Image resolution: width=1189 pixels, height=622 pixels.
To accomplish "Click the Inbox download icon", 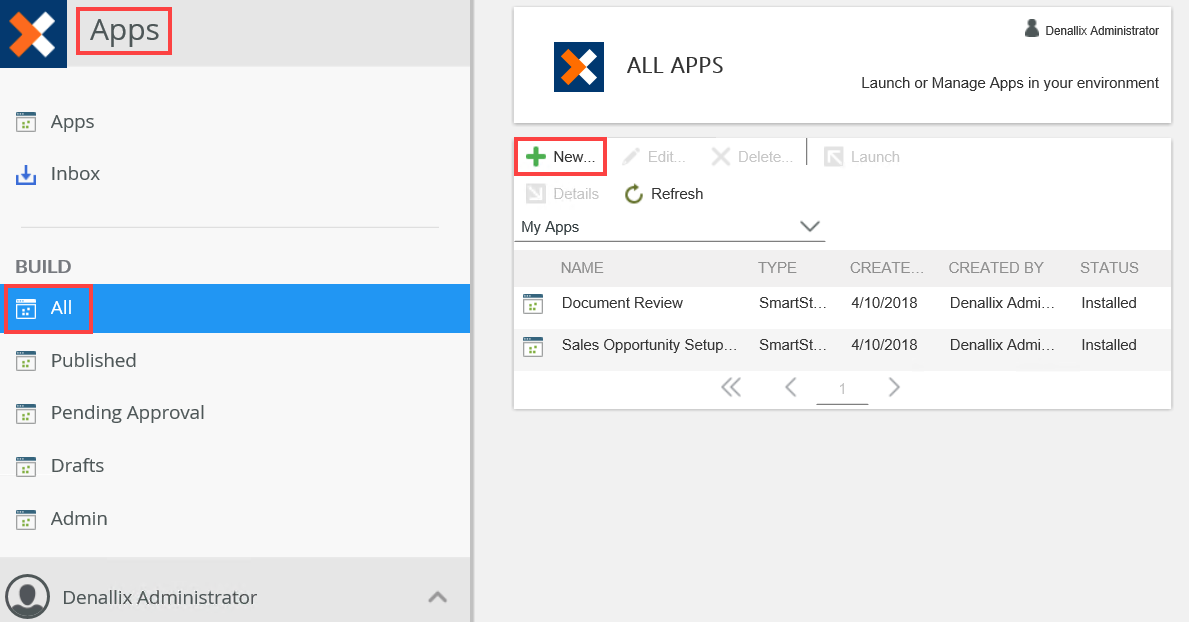I will coord(26,175).
